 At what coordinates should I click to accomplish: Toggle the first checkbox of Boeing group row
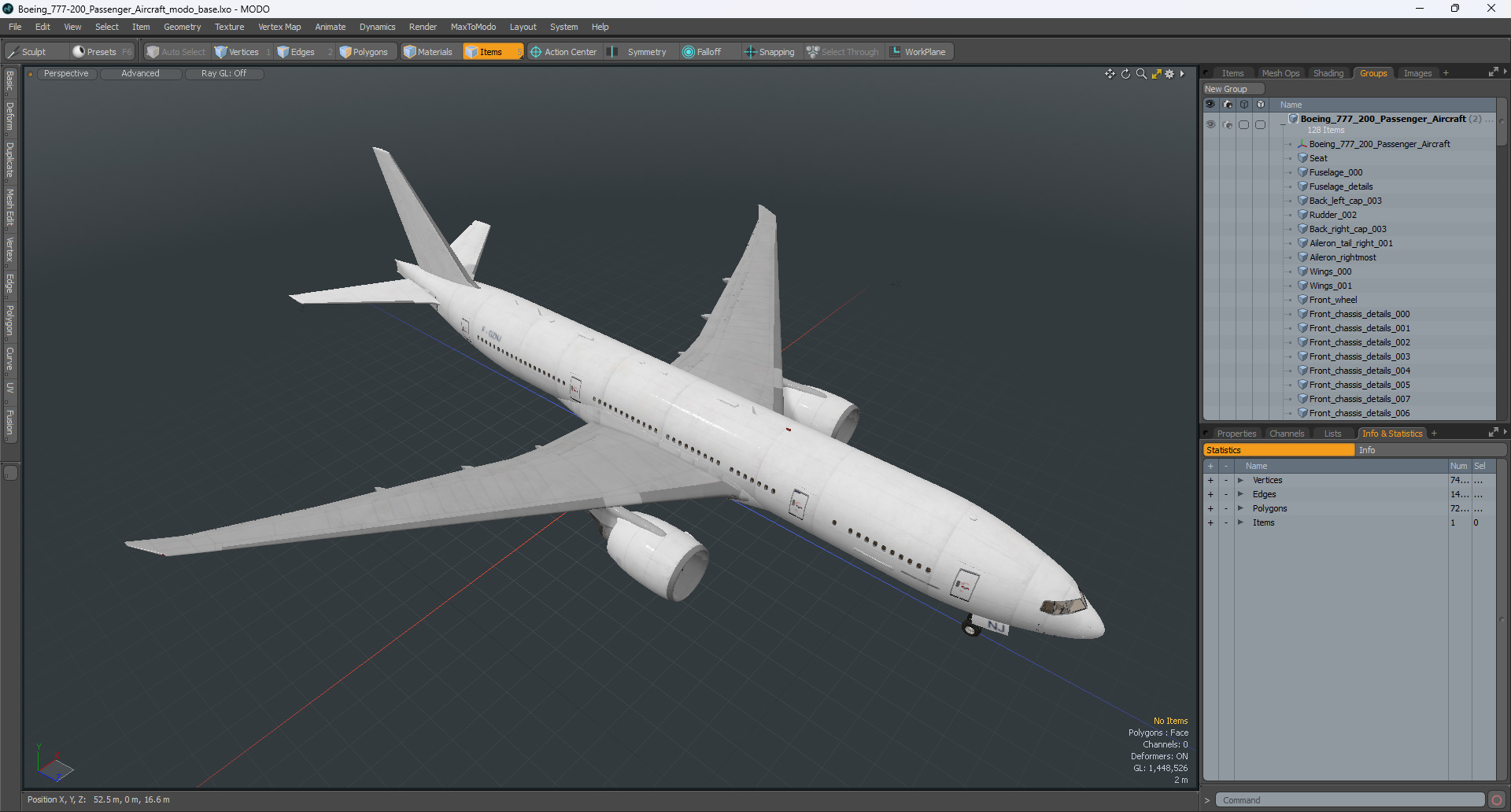click(1244, 124)
